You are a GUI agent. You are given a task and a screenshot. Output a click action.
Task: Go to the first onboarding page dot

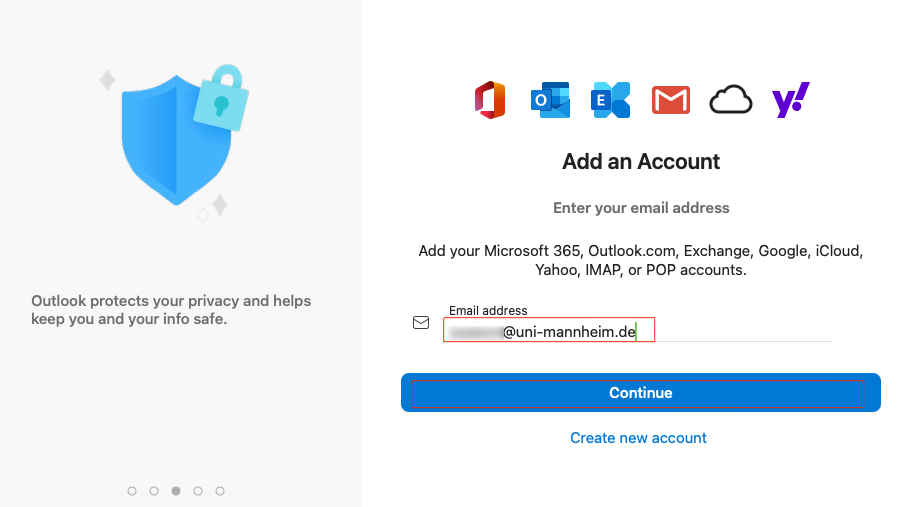(x=132, y=491)
